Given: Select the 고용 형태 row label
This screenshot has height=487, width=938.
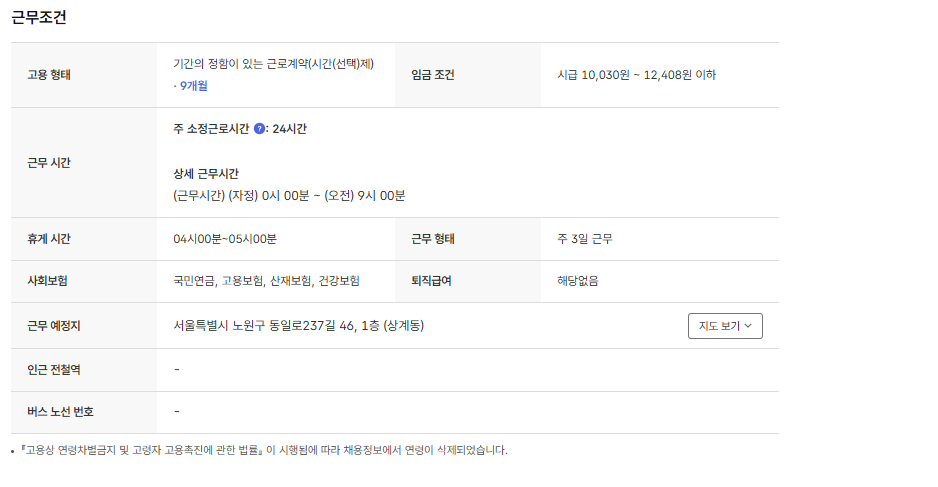Looking at the screenshot, I should pyautogui.click(x=49, y=75).
